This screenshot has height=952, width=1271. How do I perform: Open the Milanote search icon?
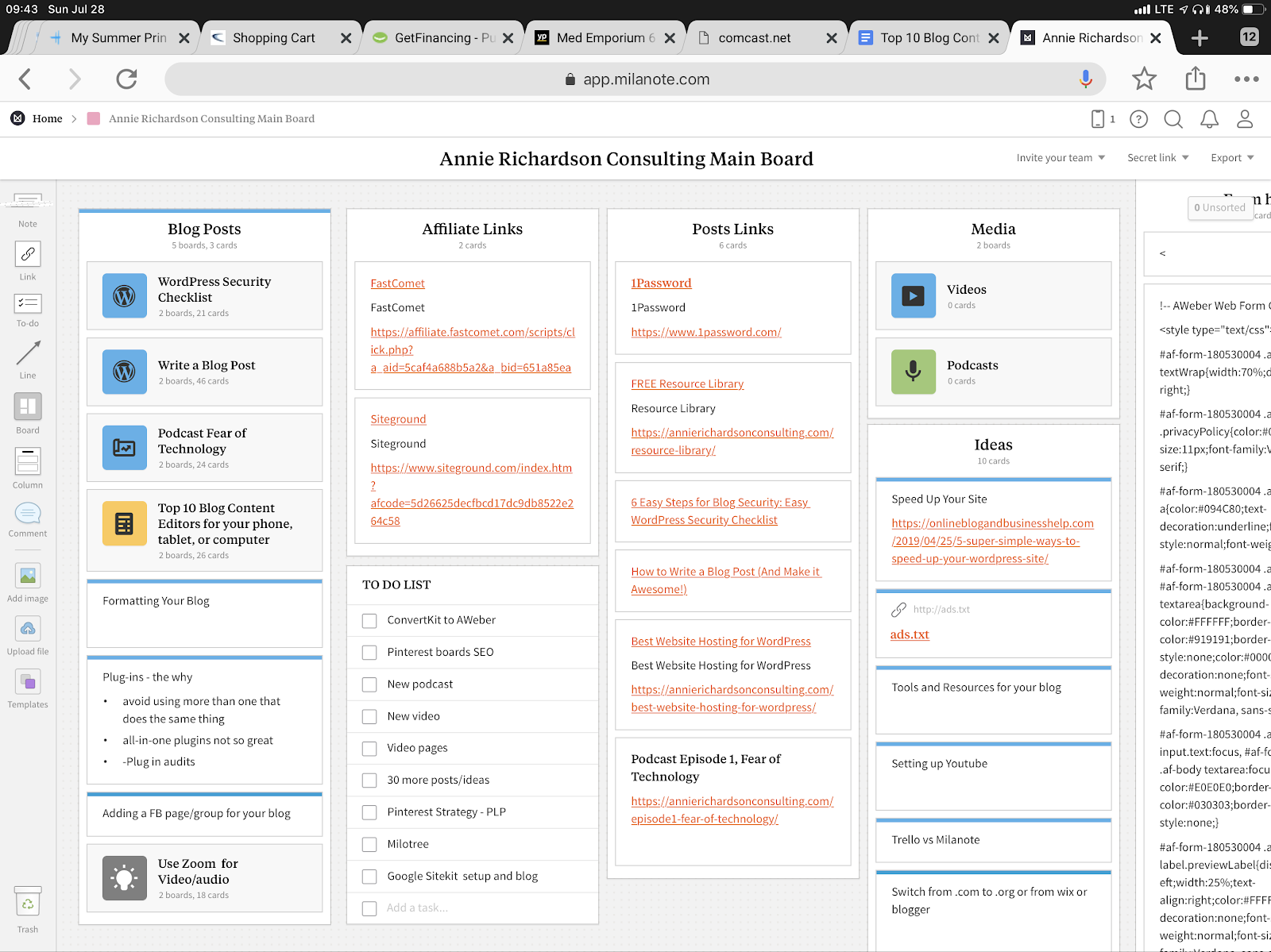point(1173,119)
